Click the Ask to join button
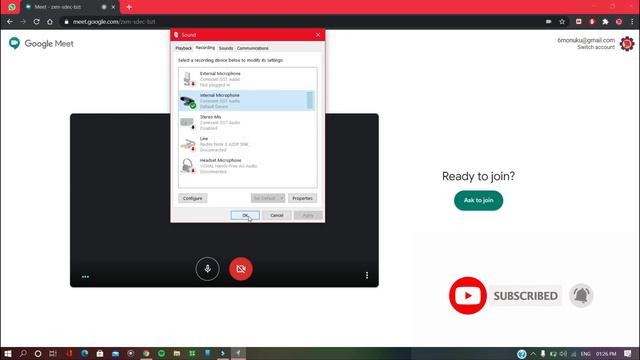The image size is (640, 360). (478, 200)
